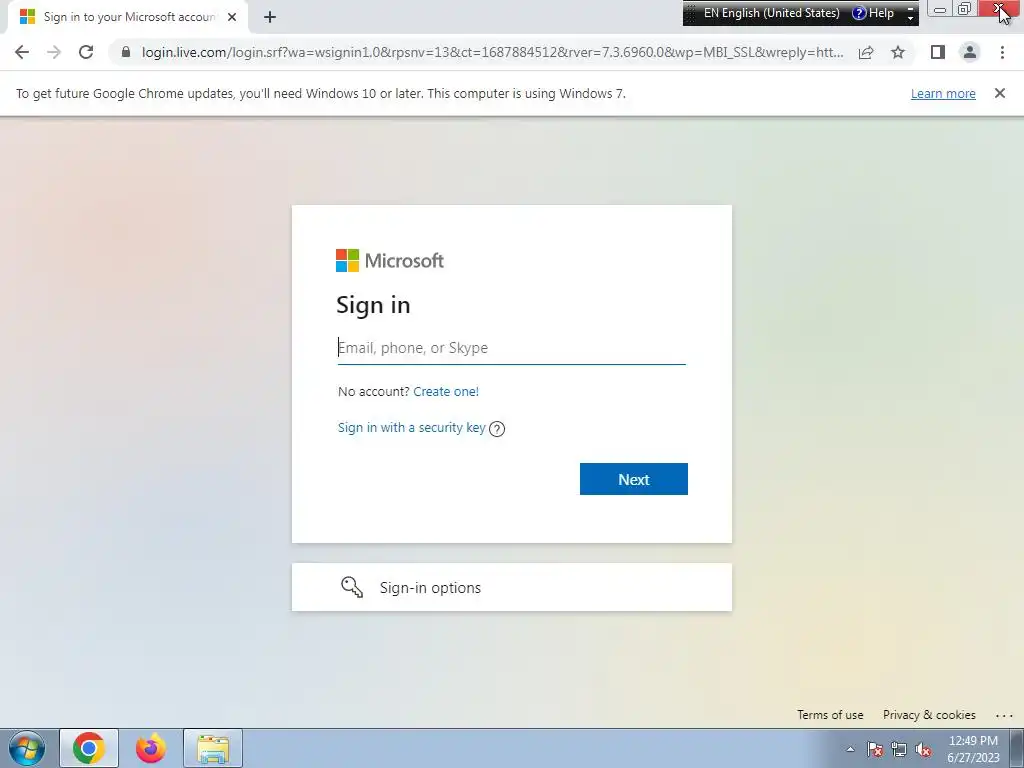Viewport: 1024px width, 768px height.
Task: Click the Next button
Action: click(x=633, y=479)
